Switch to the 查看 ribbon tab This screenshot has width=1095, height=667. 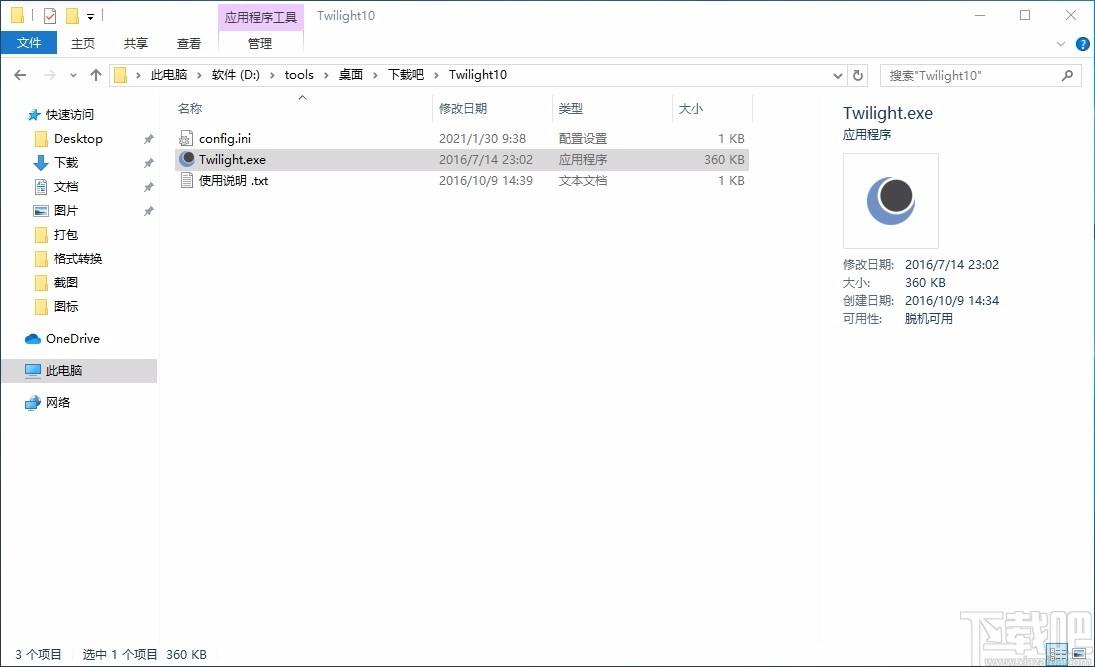(x=189, y=43)
